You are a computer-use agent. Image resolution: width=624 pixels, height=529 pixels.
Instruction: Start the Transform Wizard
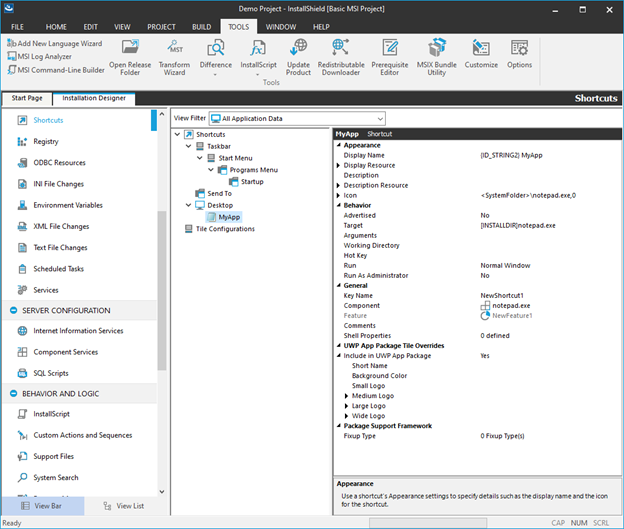[x=174, y=57]
